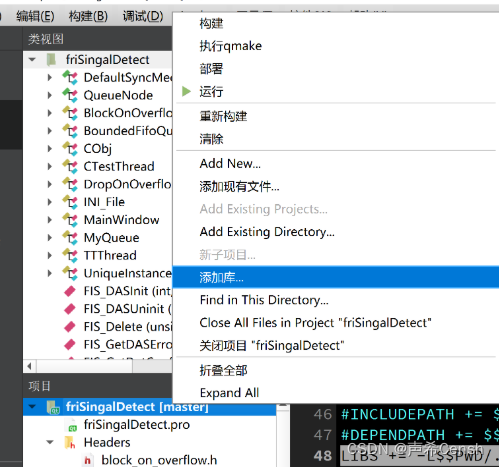
Task: Click the friSingalDetect class view root icon
Action: (51, 60)
